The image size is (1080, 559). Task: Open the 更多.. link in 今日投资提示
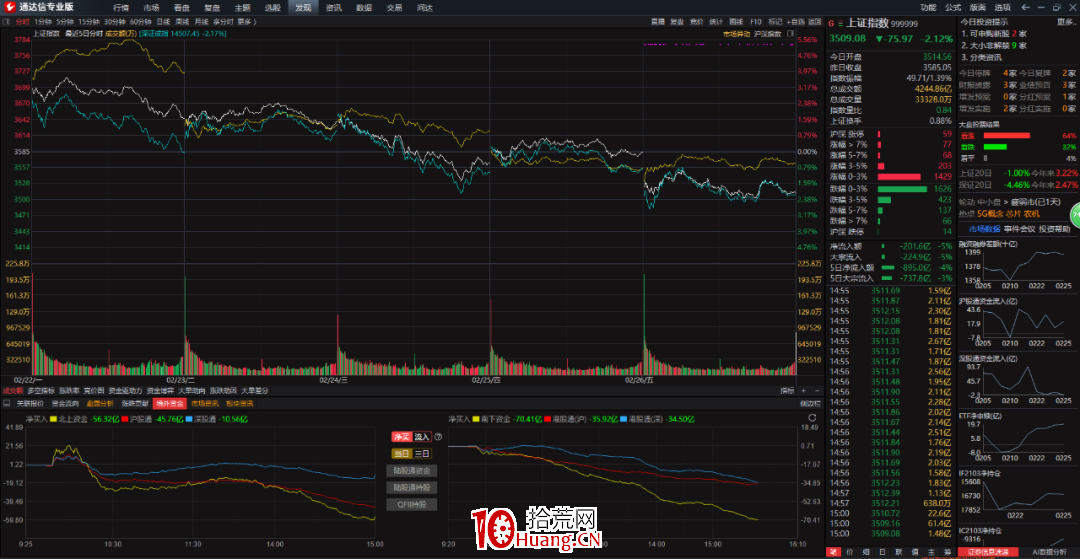1065,22
